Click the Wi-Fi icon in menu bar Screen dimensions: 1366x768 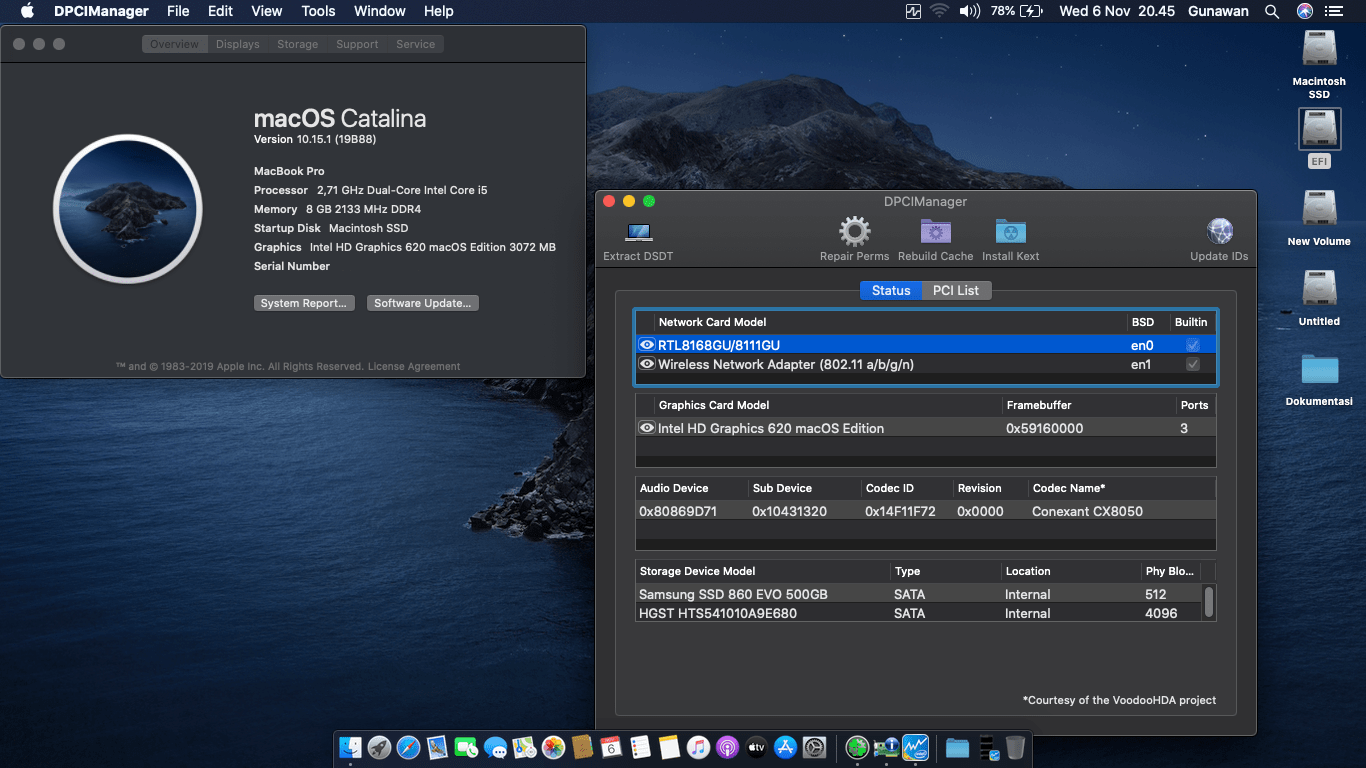coord(939,11)
